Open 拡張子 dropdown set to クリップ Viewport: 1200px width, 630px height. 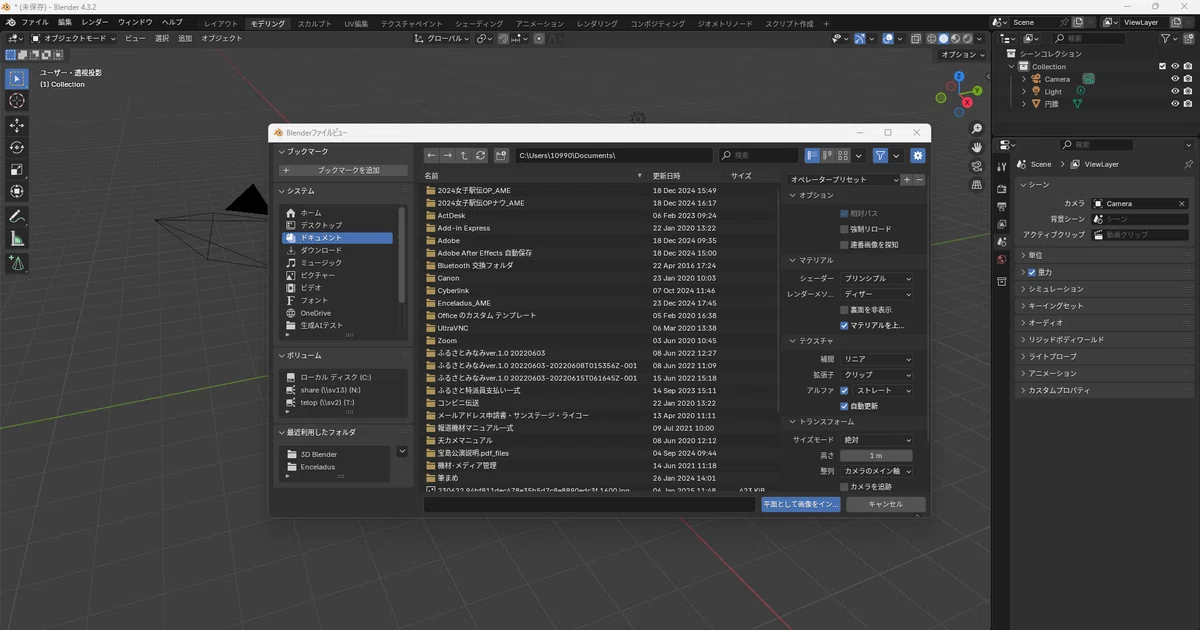pos(877,375)
